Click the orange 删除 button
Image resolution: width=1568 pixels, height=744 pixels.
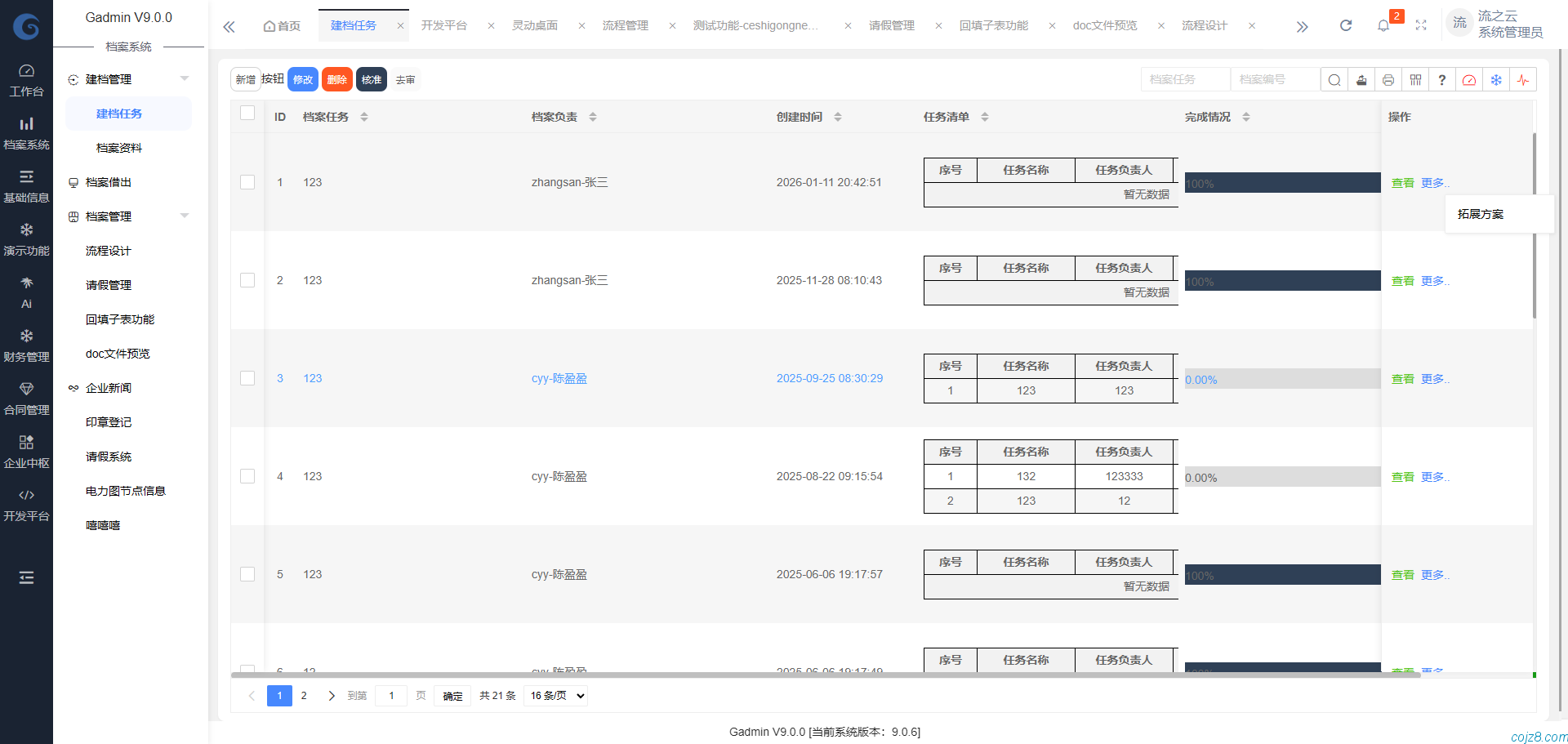click(x=336, y=79)
